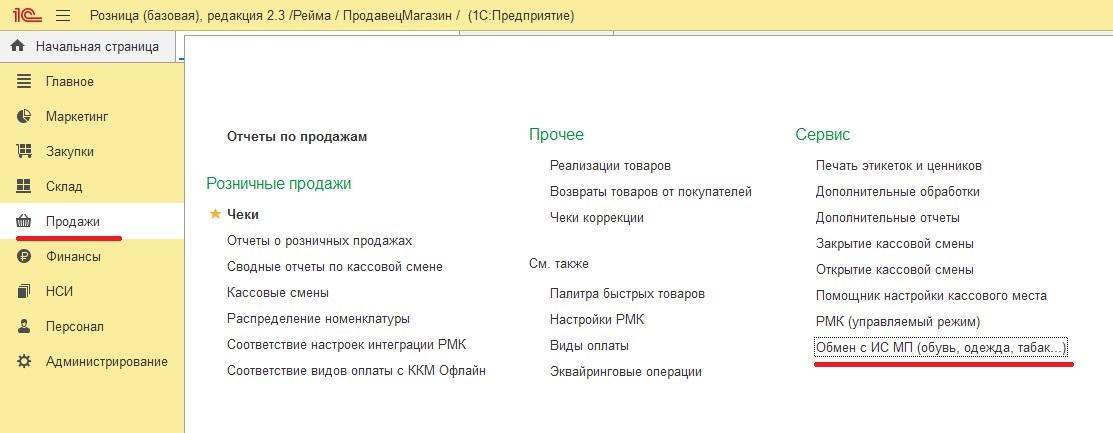
Task: Open Отчеты о розничных продажах
Action: pos(319,240)
